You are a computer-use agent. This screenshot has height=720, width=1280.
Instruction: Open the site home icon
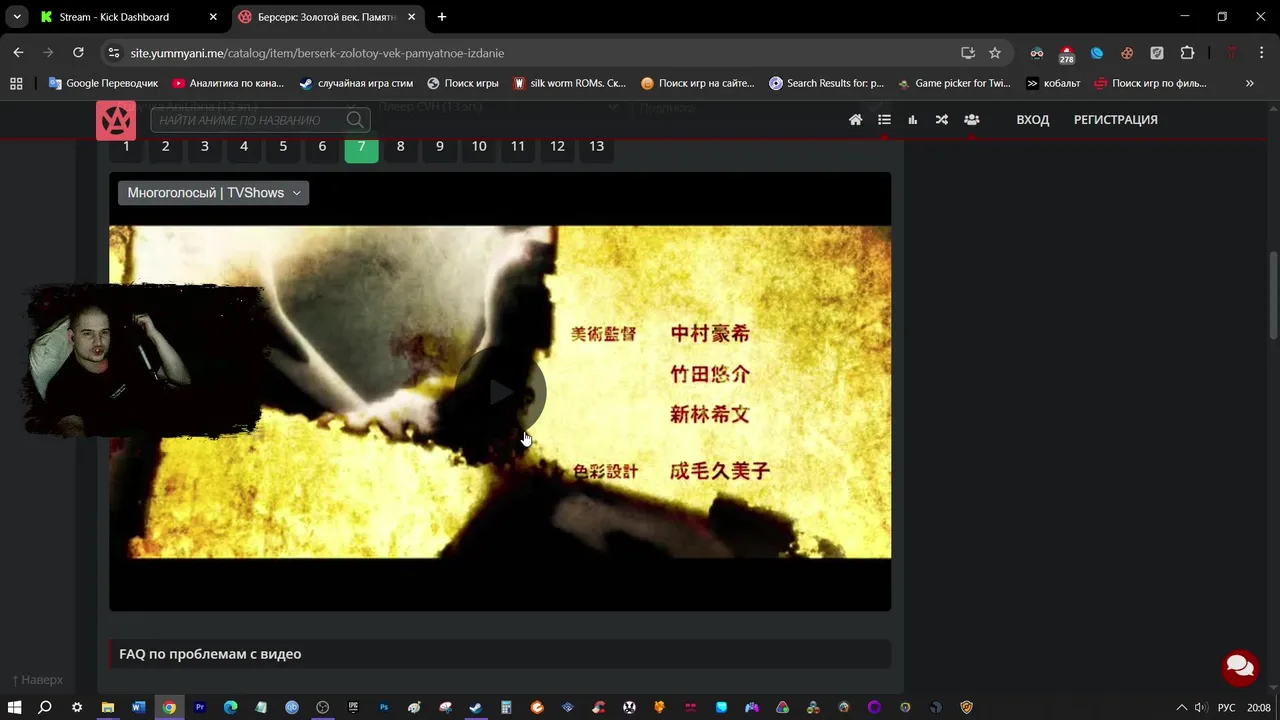(855, 120)
